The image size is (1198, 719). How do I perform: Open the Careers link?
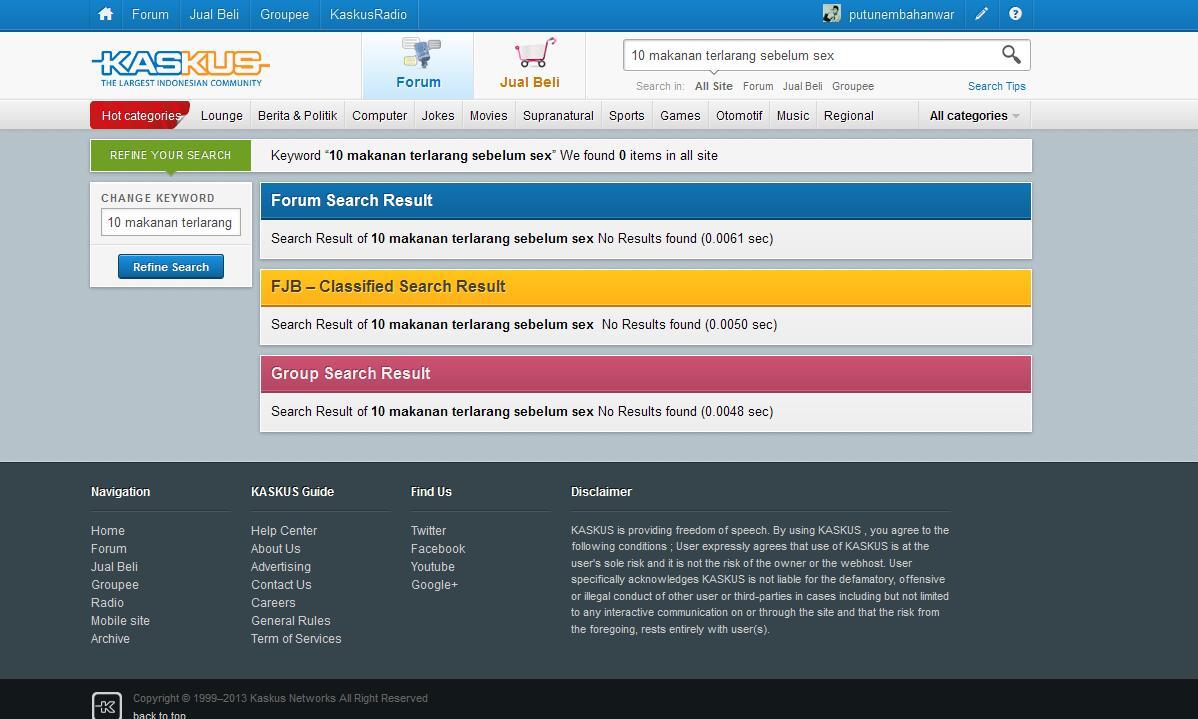[273, 602]
